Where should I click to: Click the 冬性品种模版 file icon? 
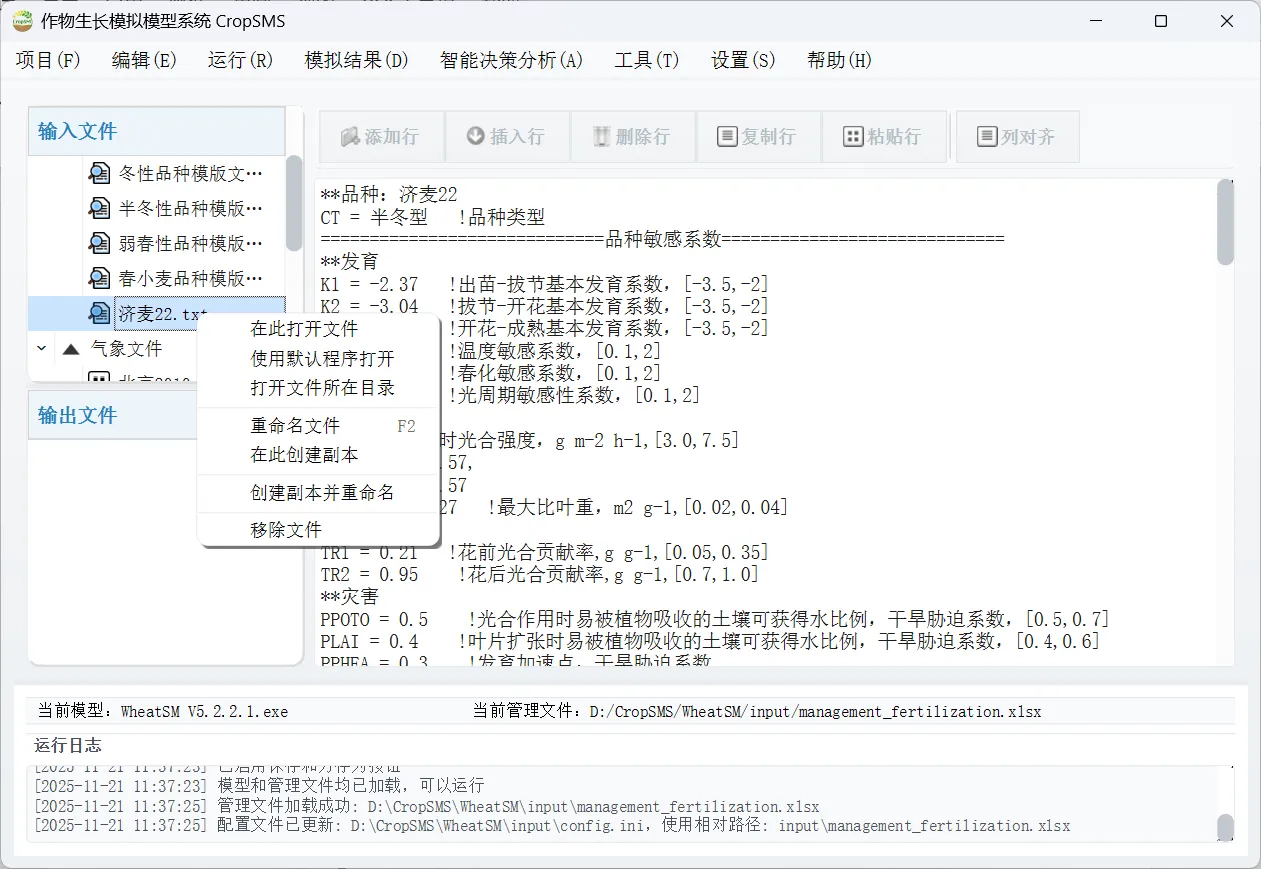coord(100,172)
